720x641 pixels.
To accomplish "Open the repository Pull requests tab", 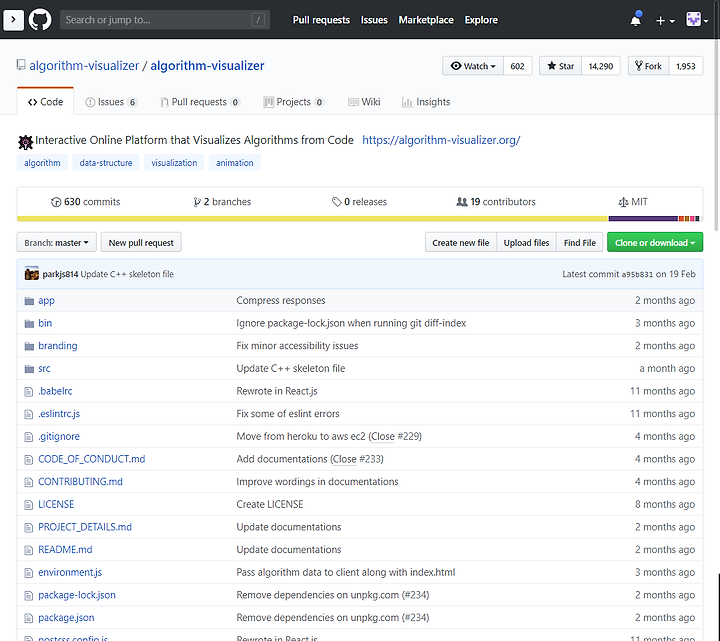I will 200,102.
